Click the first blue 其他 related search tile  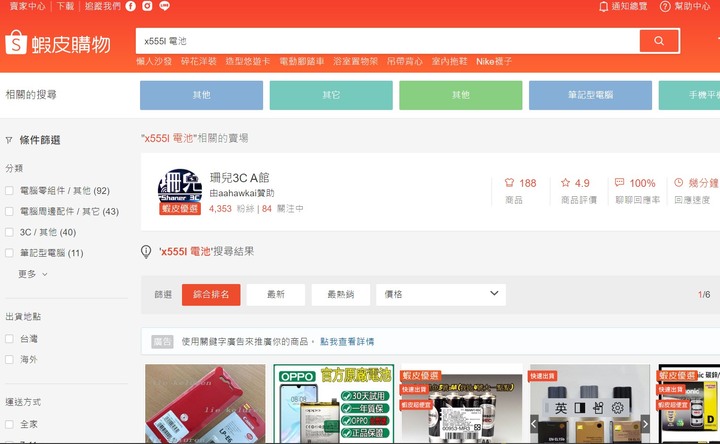pos(202,95)
